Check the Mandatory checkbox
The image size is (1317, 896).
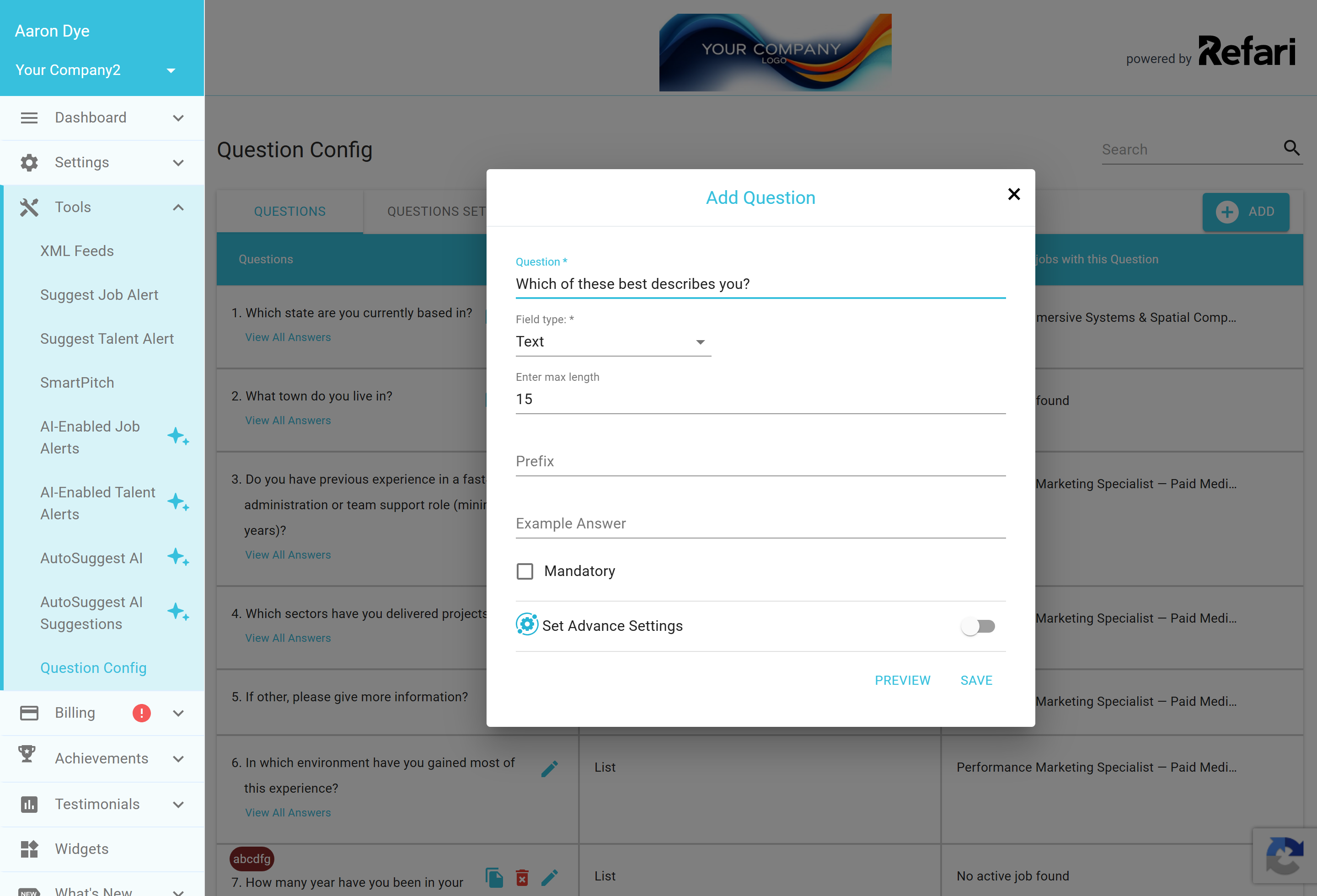click(x=525, y=571)
